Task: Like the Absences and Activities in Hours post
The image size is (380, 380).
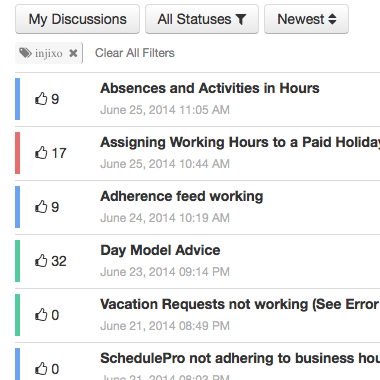Action: coord(41,99)
